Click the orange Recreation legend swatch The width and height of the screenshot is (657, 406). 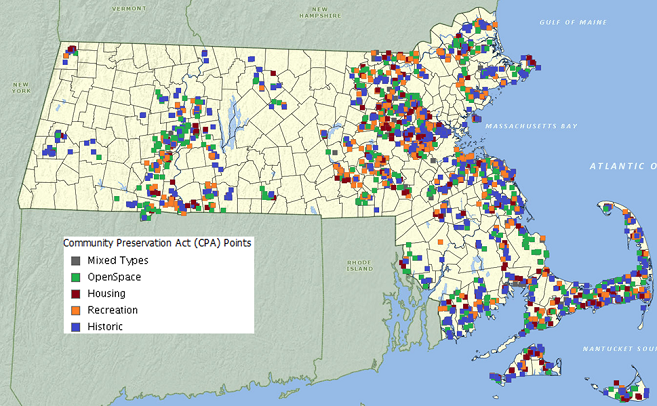75,310
